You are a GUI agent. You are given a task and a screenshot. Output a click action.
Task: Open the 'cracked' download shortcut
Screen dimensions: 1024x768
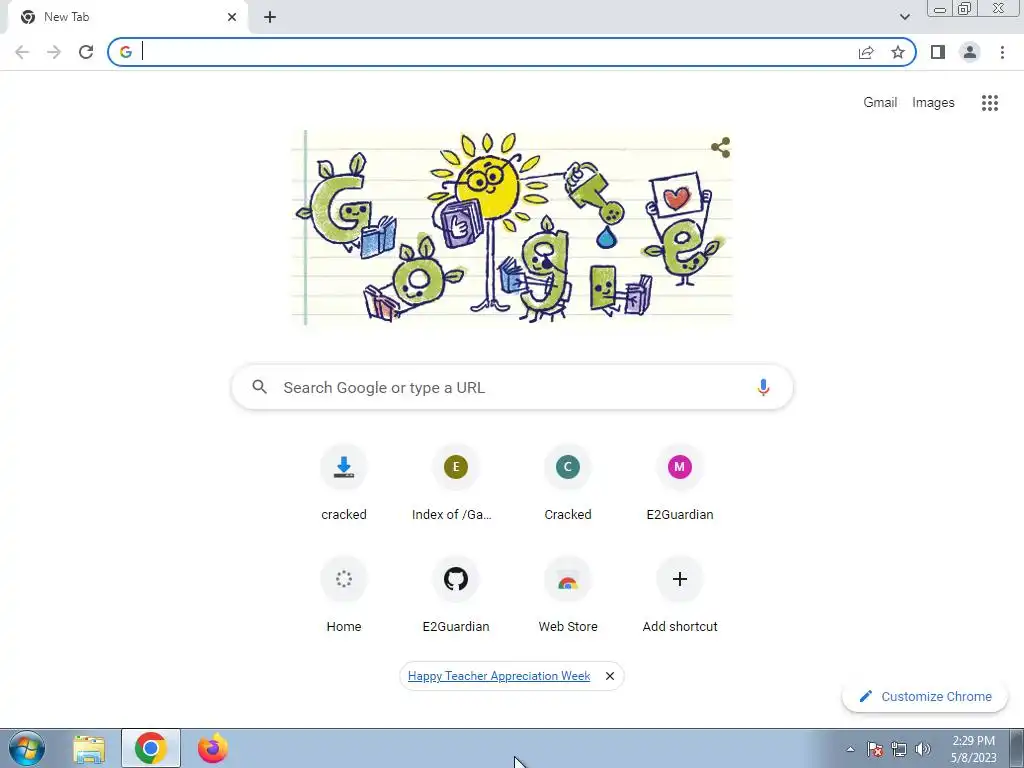pyautogui.click(x=344, y=482)
